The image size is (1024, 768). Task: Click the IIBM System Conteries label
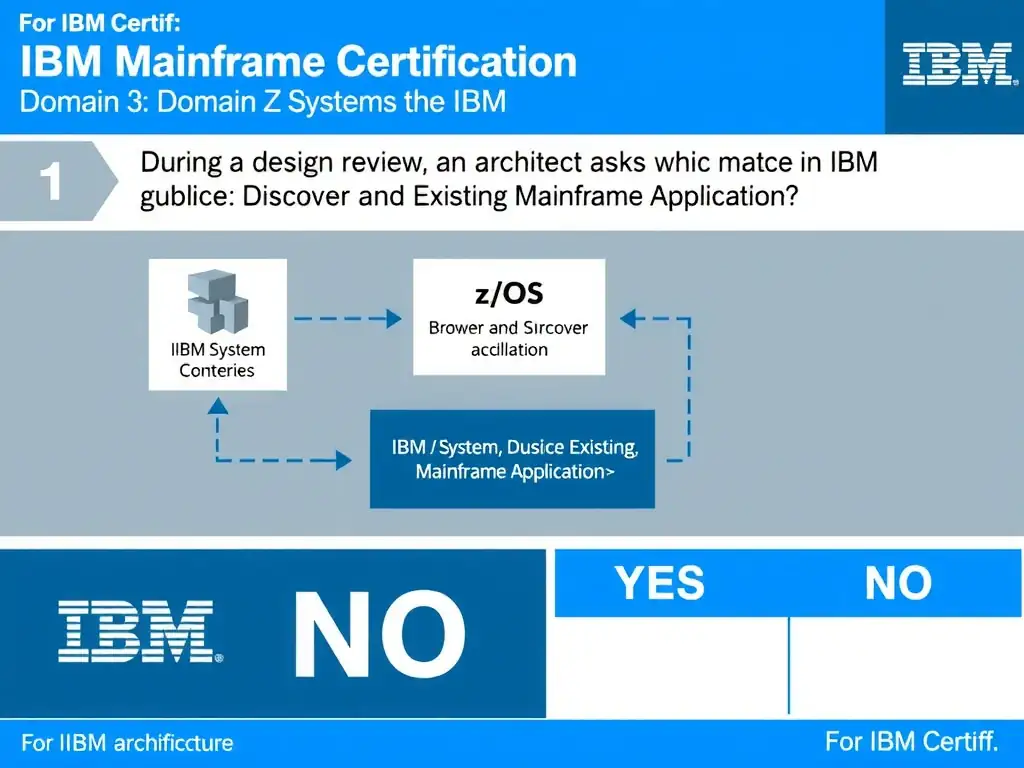(x=217, y=360)
